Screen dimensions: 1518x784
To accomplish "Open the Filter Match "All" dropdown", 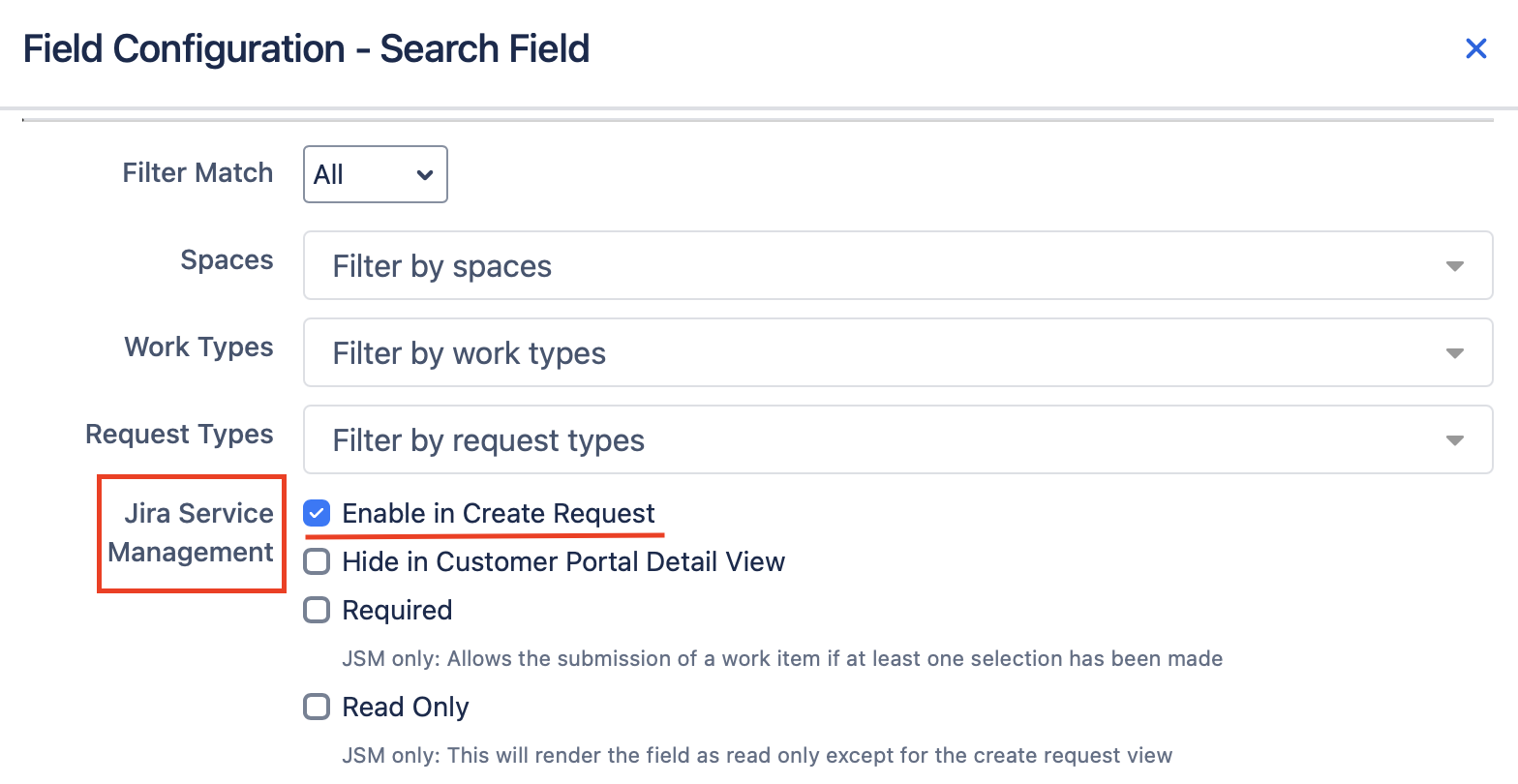I will [x=375, y=174].
